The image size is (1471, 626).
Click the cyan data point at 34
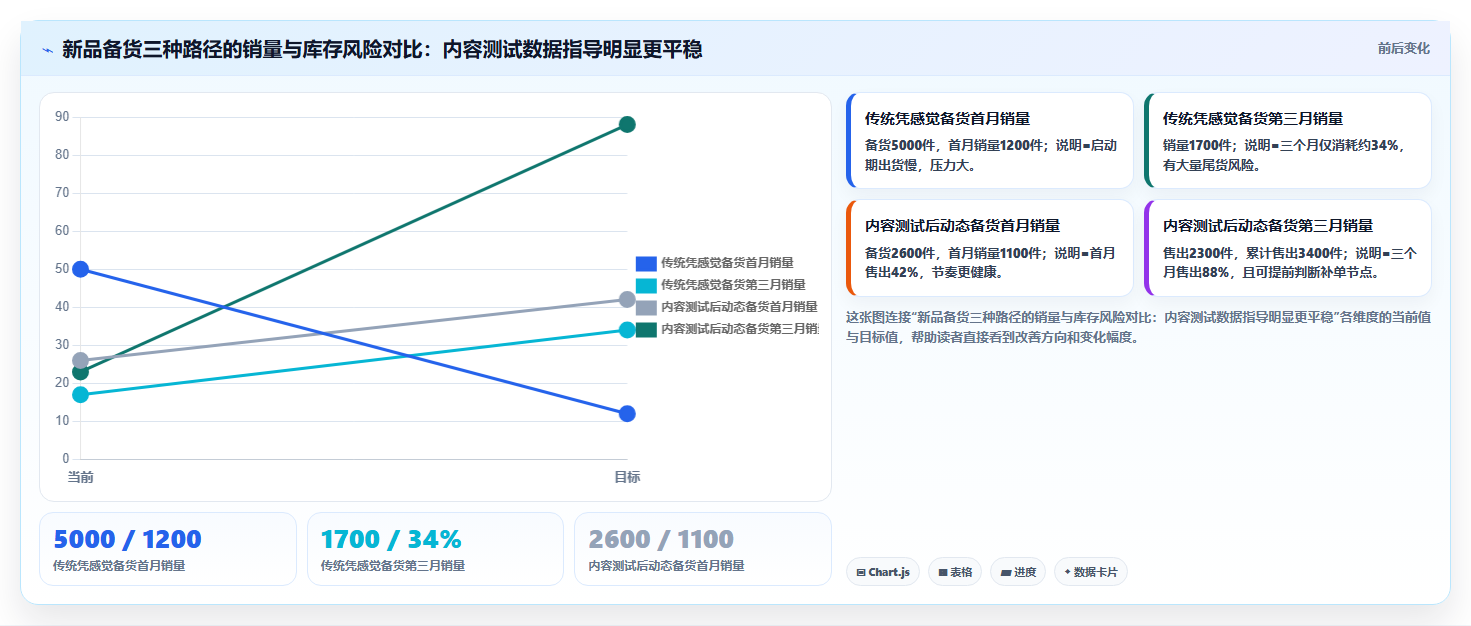pos(627,330)
